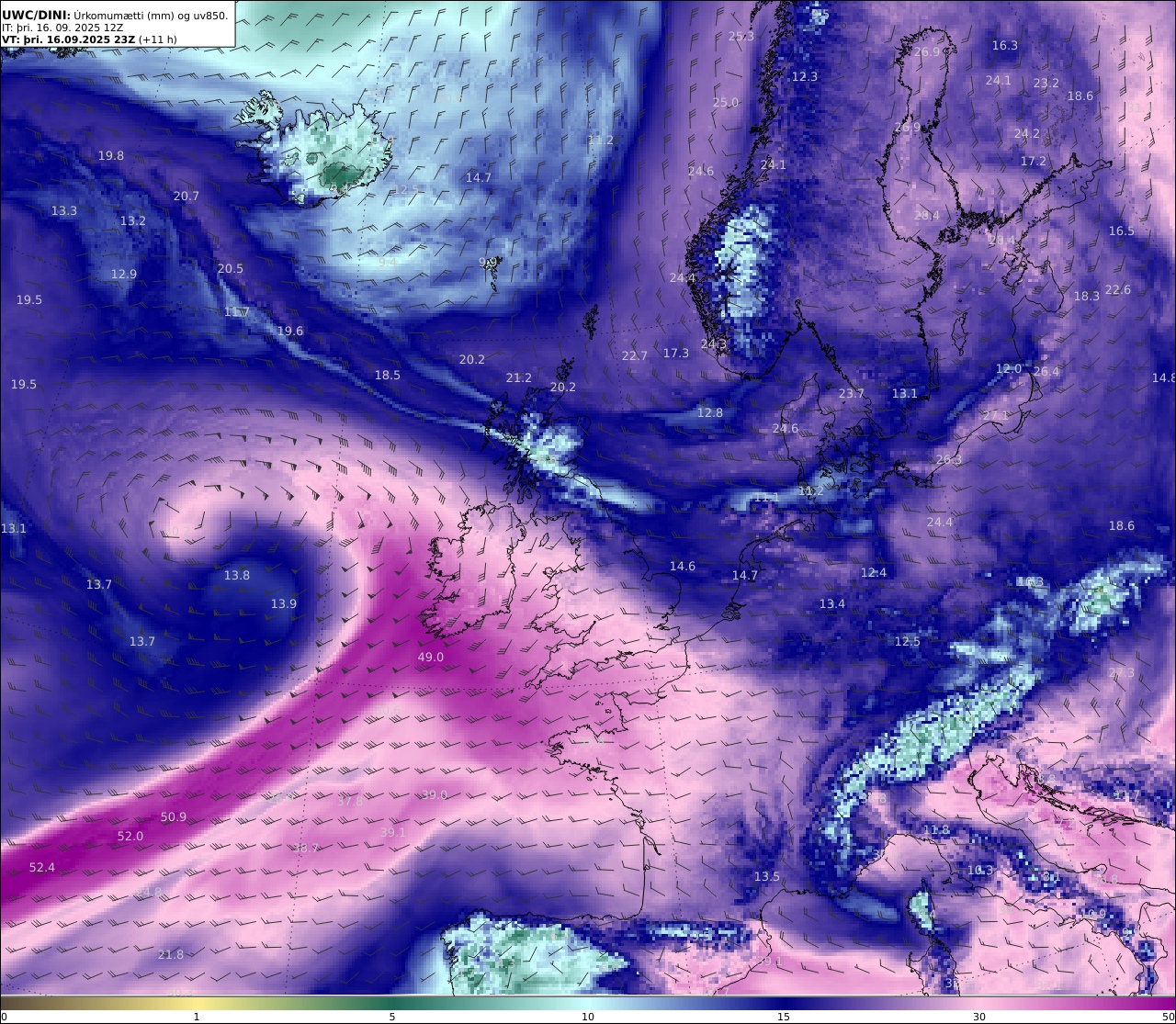The height and width of the screenshot is (1024, 1176).
Task: Click the 16.3 value at top right
Action: [x=1005, y=46]
